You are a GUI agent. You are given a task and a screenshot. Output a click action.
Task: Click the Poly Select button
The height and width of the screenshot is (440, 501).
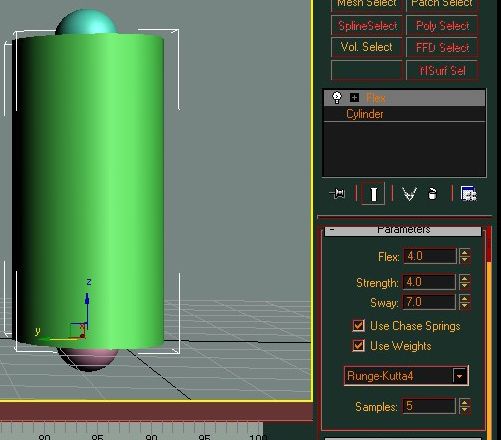pos(442,26)
